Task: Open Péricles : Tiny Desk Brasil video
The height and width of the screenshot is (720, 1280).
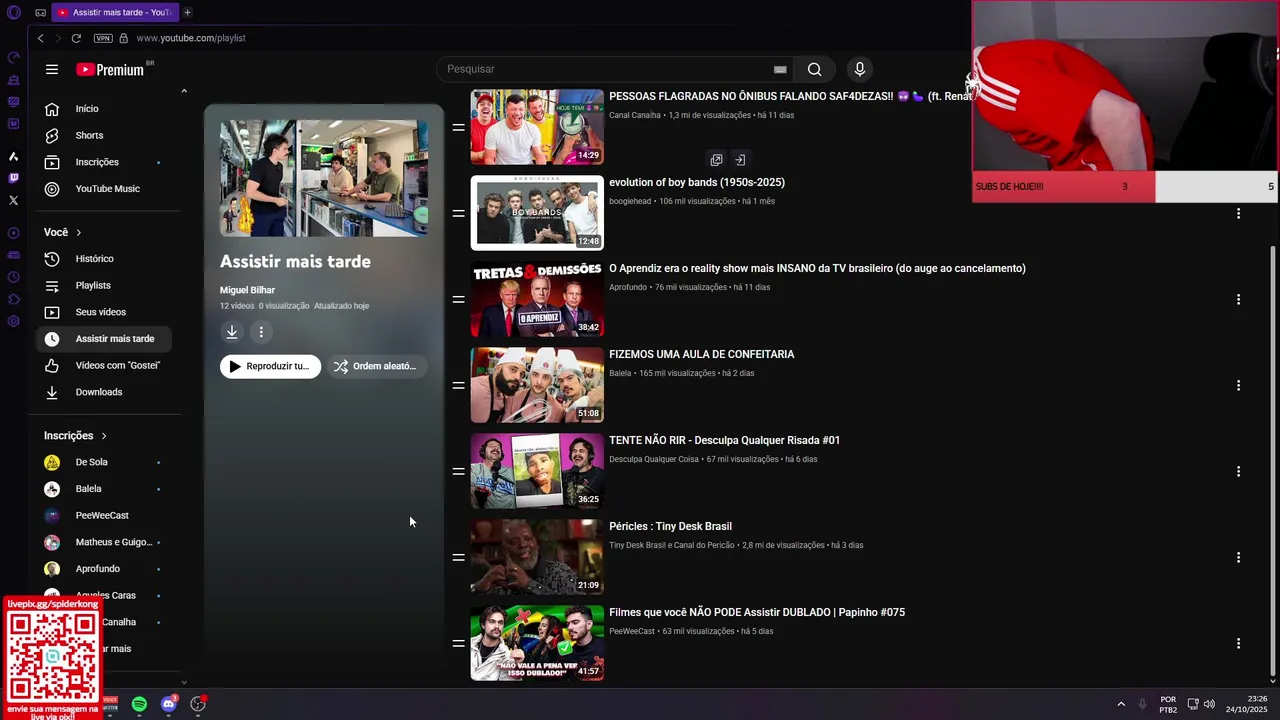Action: pos(670,526)
